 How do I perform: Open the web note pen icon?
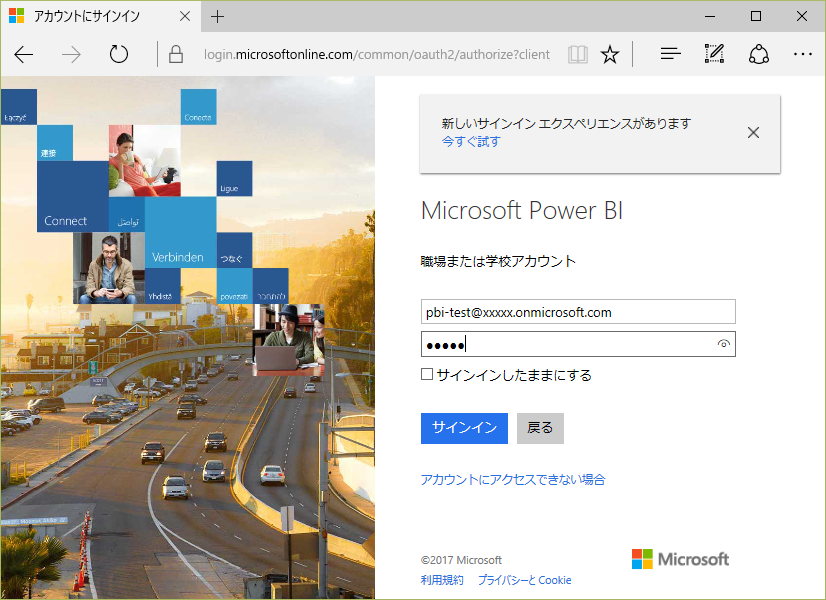tap(714, 54)
